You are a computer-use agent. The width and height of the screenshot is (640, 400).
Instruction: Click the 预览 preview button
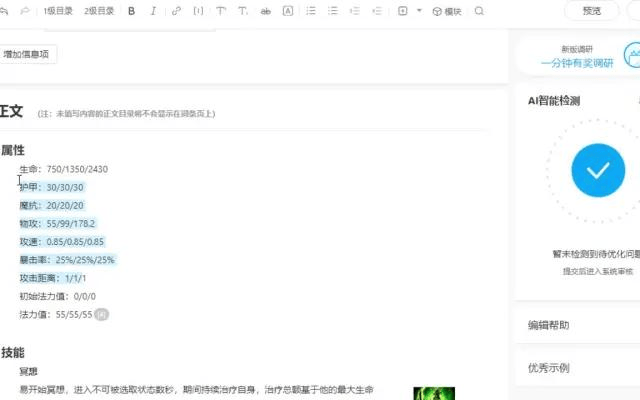click(591, 11)
